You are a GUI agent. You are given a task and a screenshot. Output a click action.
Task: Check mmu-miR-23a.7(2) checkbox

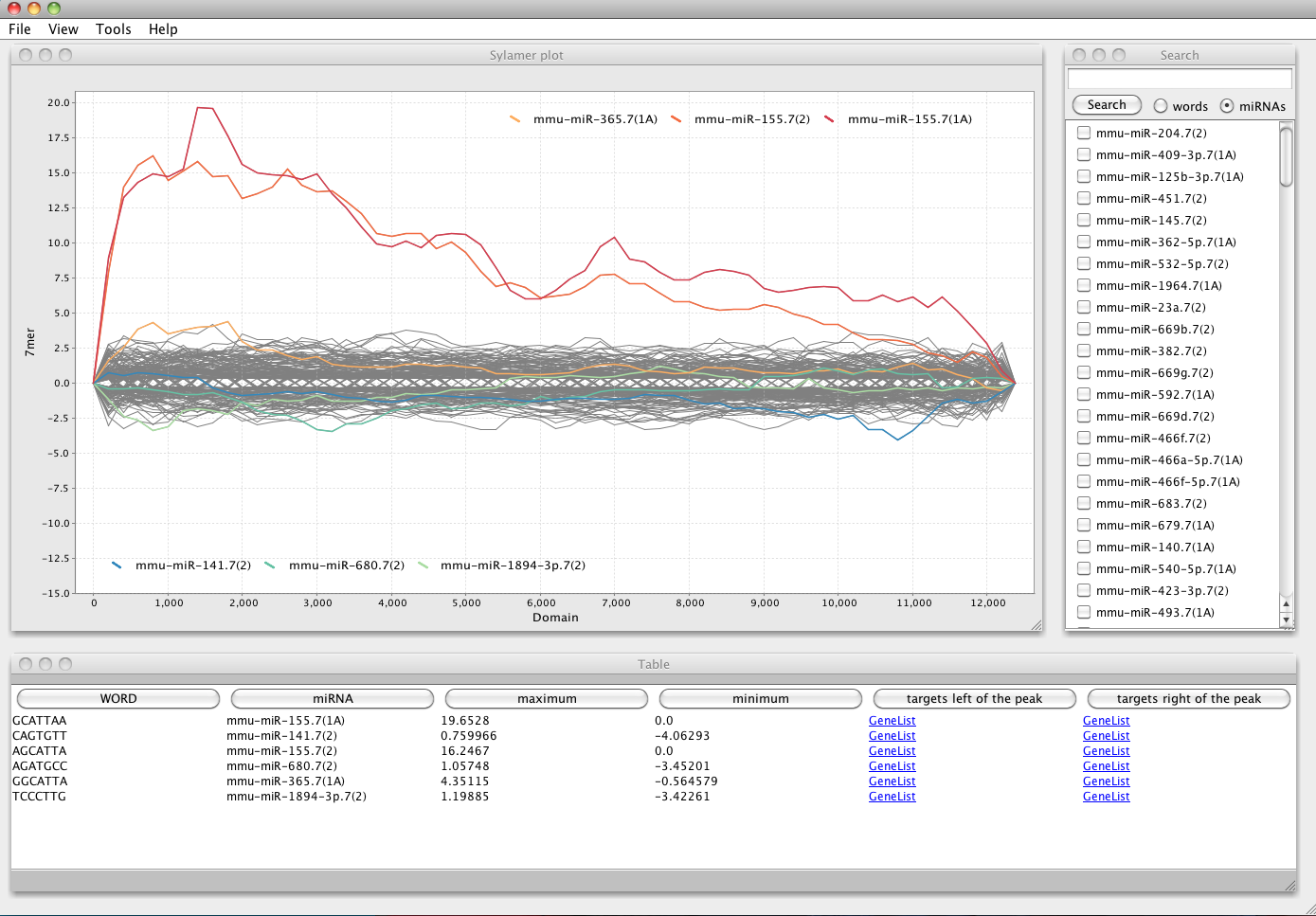[1084, 307]
